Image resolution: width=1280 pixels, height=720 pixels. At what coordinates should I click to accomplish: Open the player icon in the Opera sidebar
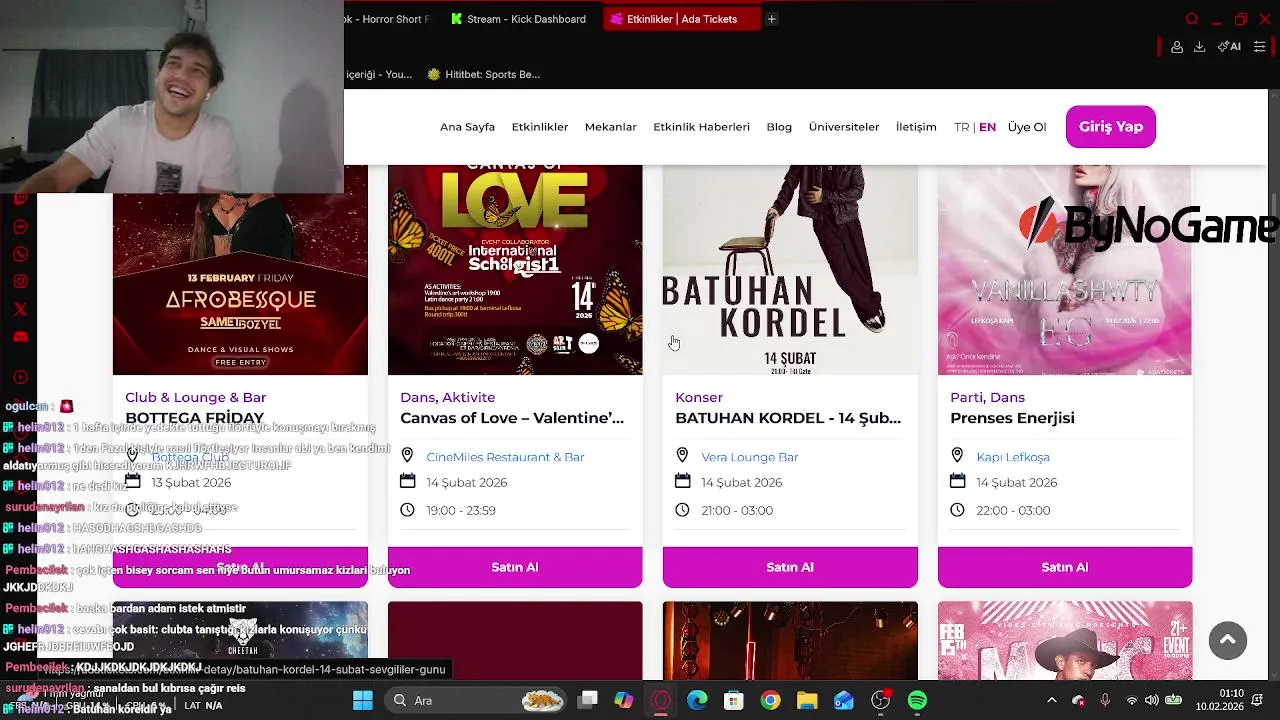20,377
